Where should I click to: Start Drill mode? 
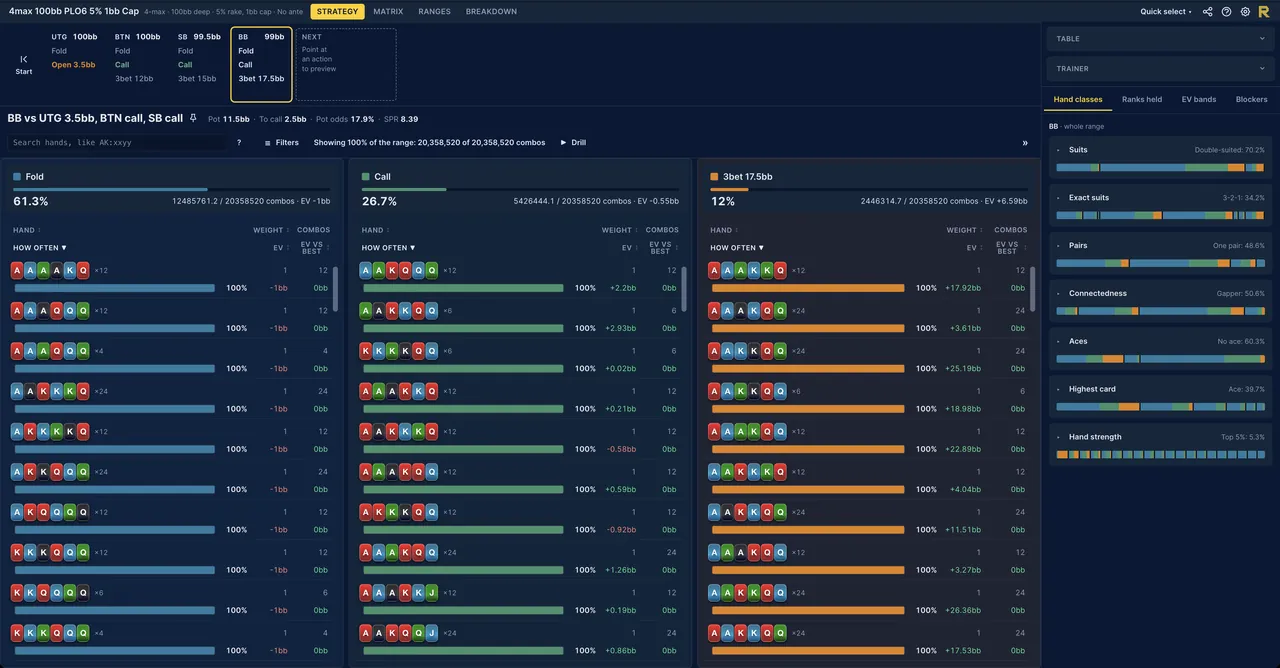pos(573,143)
